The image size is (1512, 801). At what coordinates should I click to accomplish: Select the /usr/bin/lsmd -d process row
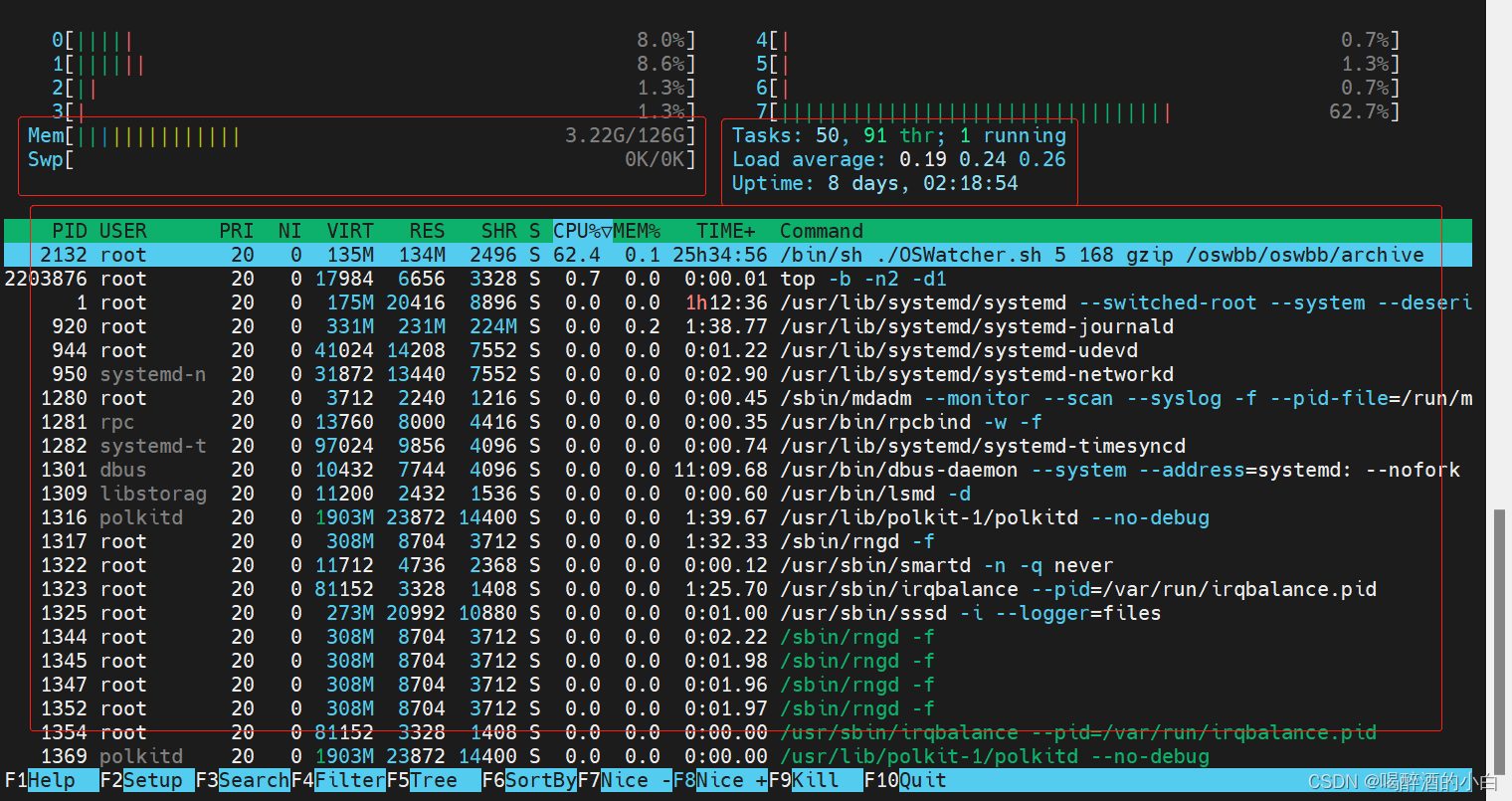pos(738,494)
